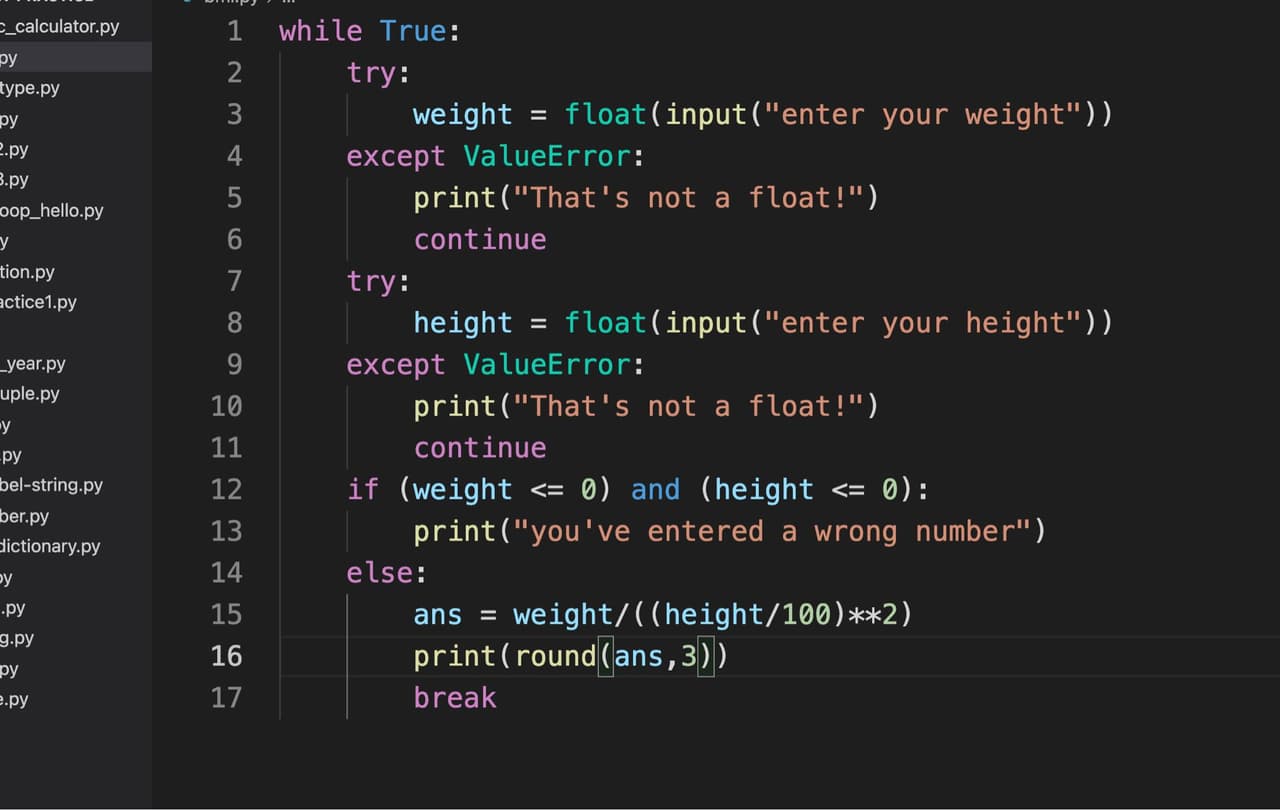Viewport: 1280px width, 810px height.
Task: Place cursor on the while keyword
Action: click(x=321, y=31)
